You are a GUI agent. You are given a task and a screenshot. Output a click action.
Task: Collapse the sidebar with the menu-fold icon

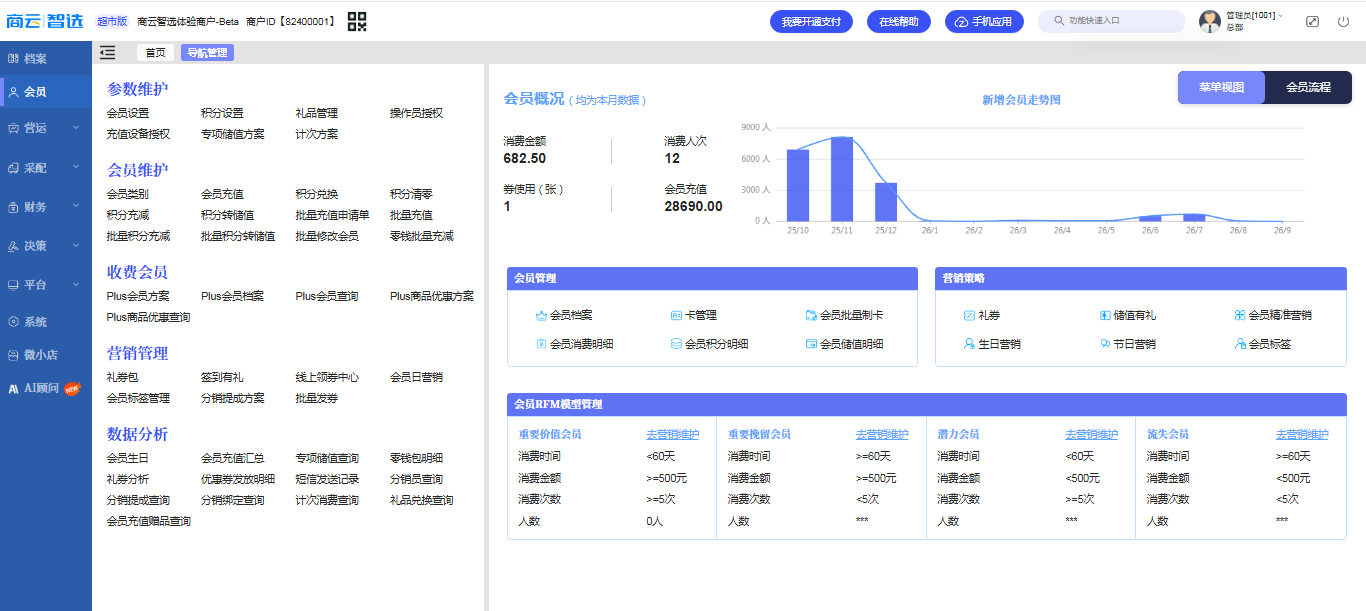pyautogui.click(x=108, y=53)
